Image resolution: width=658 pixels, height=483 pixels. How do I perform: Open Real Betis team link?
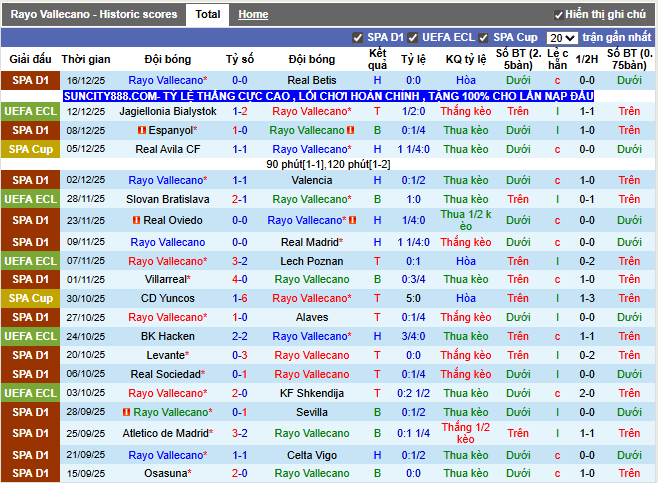tap(312, 80)
